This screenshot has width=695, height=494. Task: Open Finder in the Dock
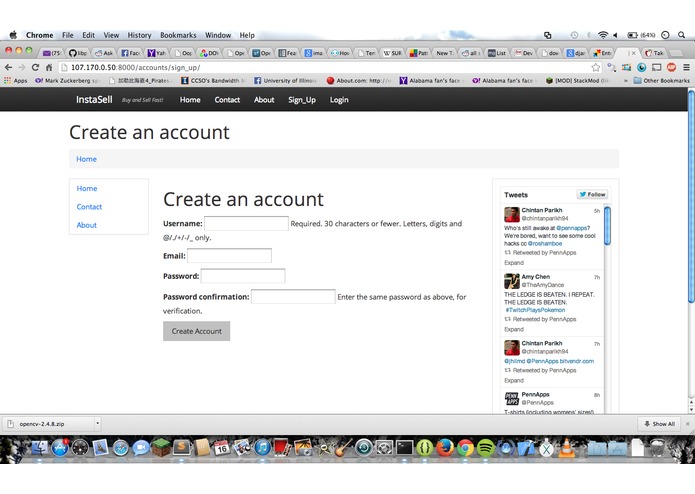tap(39, 448)
